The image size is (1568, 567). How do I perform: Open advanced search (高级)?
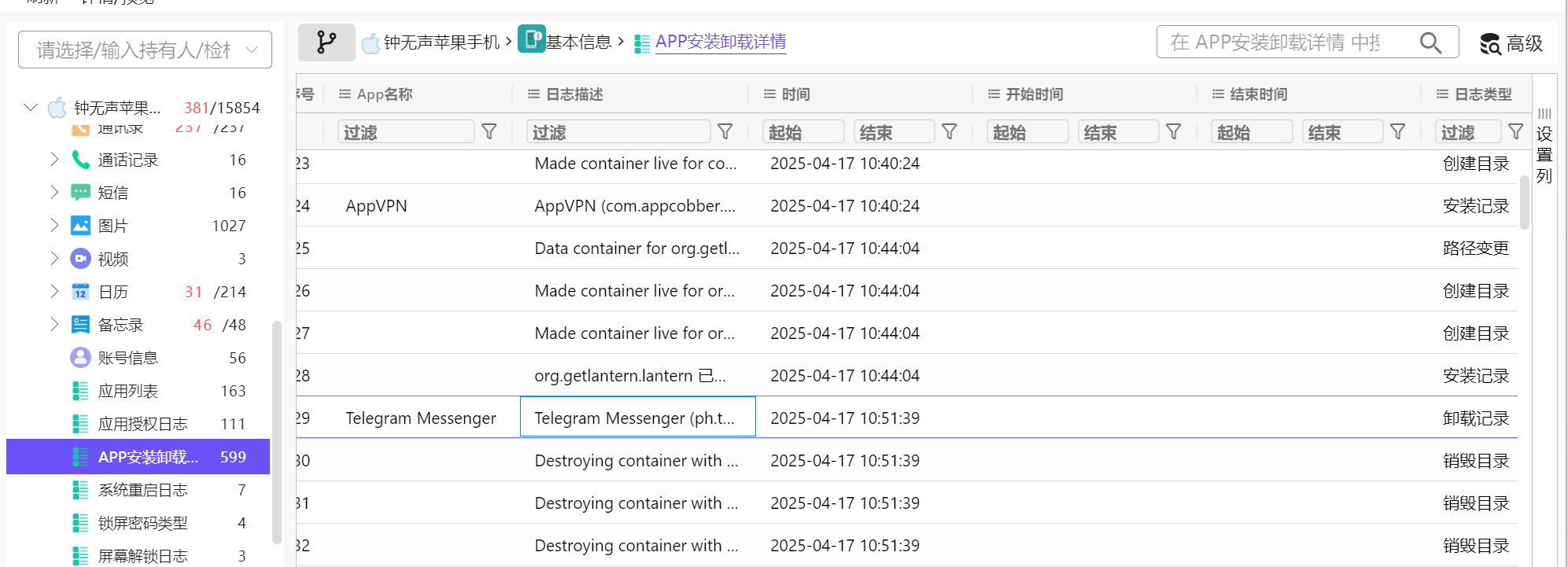tap(1511, 44)
